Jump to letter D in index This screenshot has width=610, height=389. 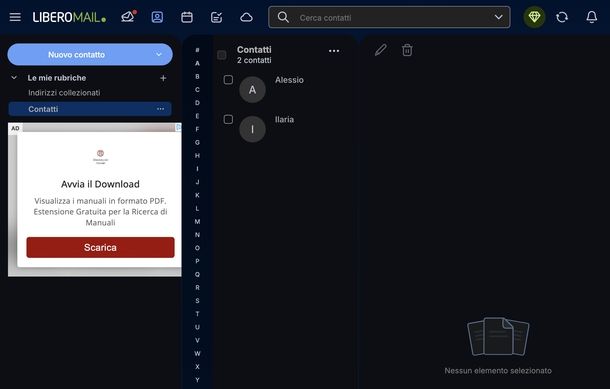(x=197, y=103)
